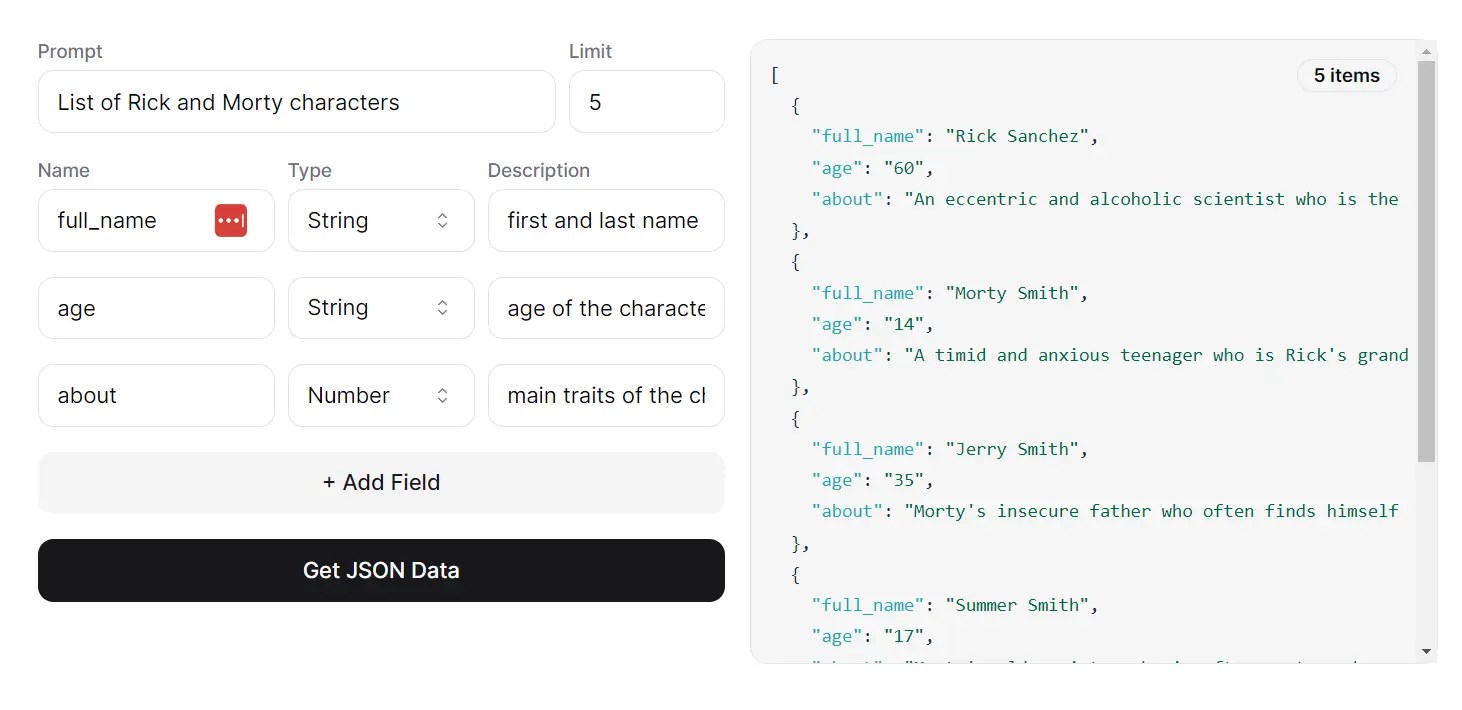The width and height of the screenshot is (1462, 710).
Task: Click the age name input field
Action: tap(155, 308)
